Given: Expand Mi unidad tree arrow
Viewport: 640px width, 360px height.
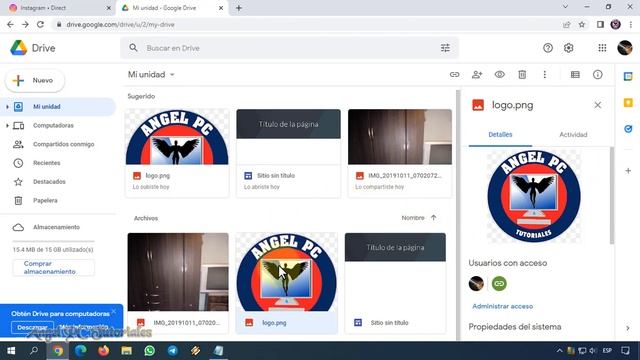Looking at the screenshot, I should pyautogui.click(x=7, y=107).
